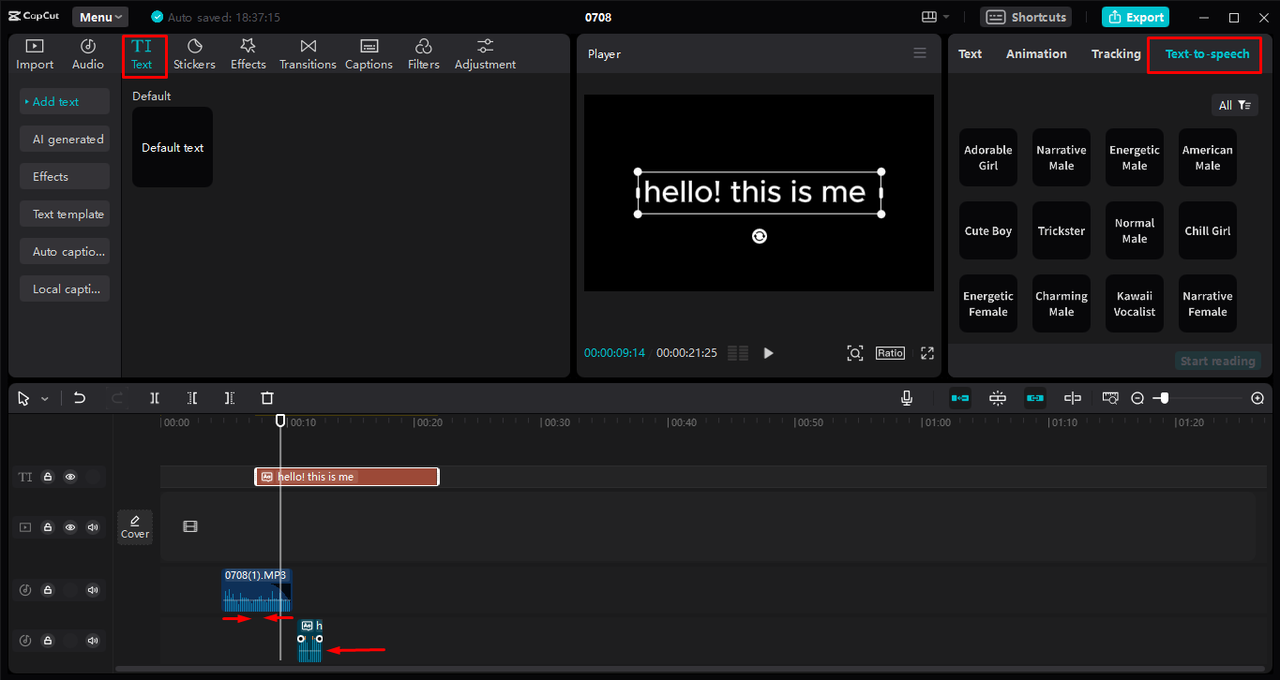The image size is (1280, 680).
Task: Open Auto captions sidebar item
Action: 65,251
